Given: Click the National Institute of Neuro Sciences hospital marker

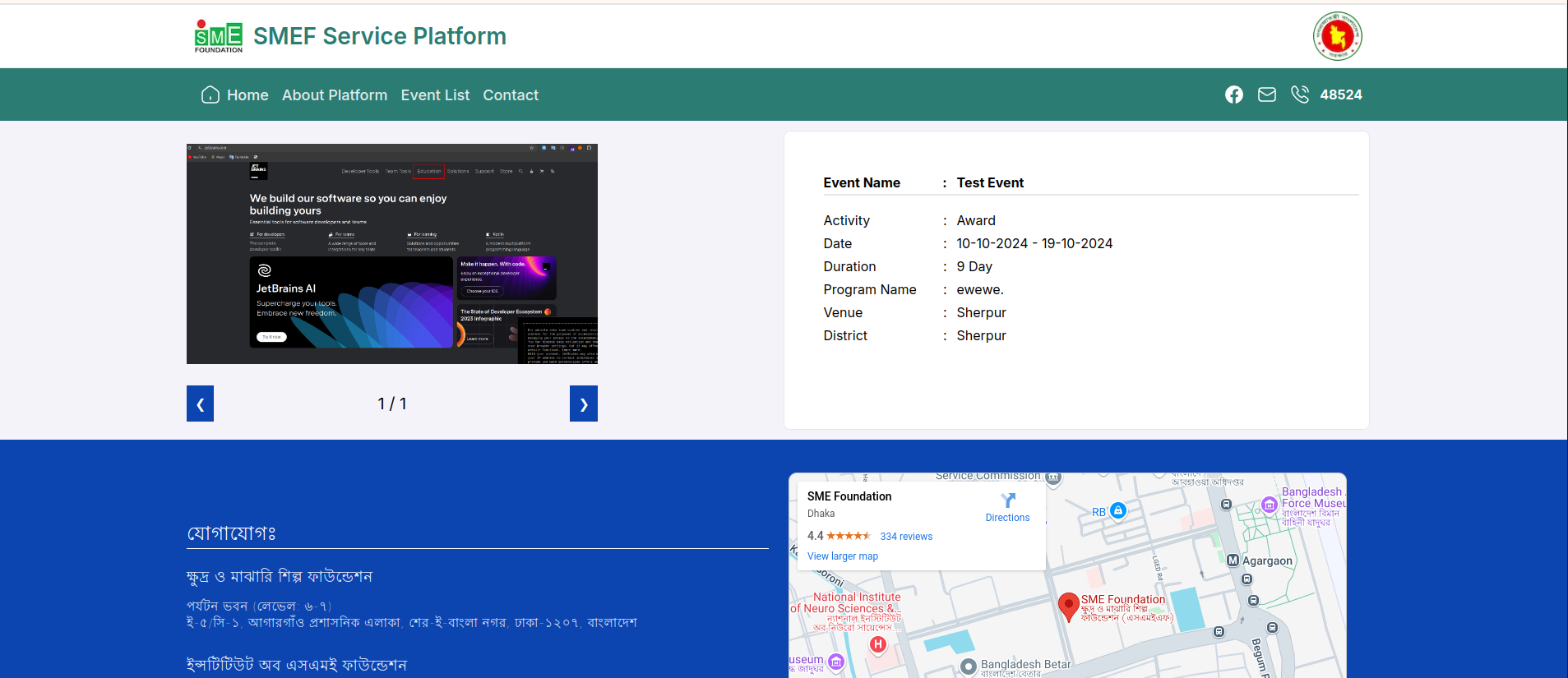Looking at the screenshot, I should click(x=878, y=644).
